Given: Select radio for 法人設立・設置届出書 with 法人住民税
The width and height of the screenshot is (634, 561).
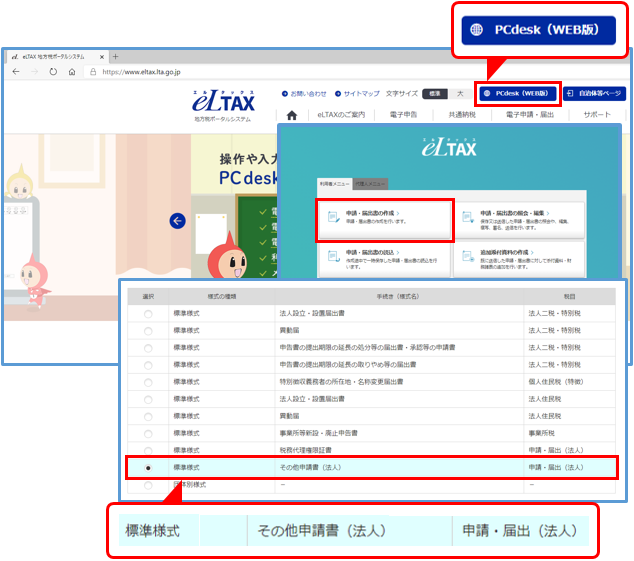Looking at the screenshot, I should (x=148, y=400).
